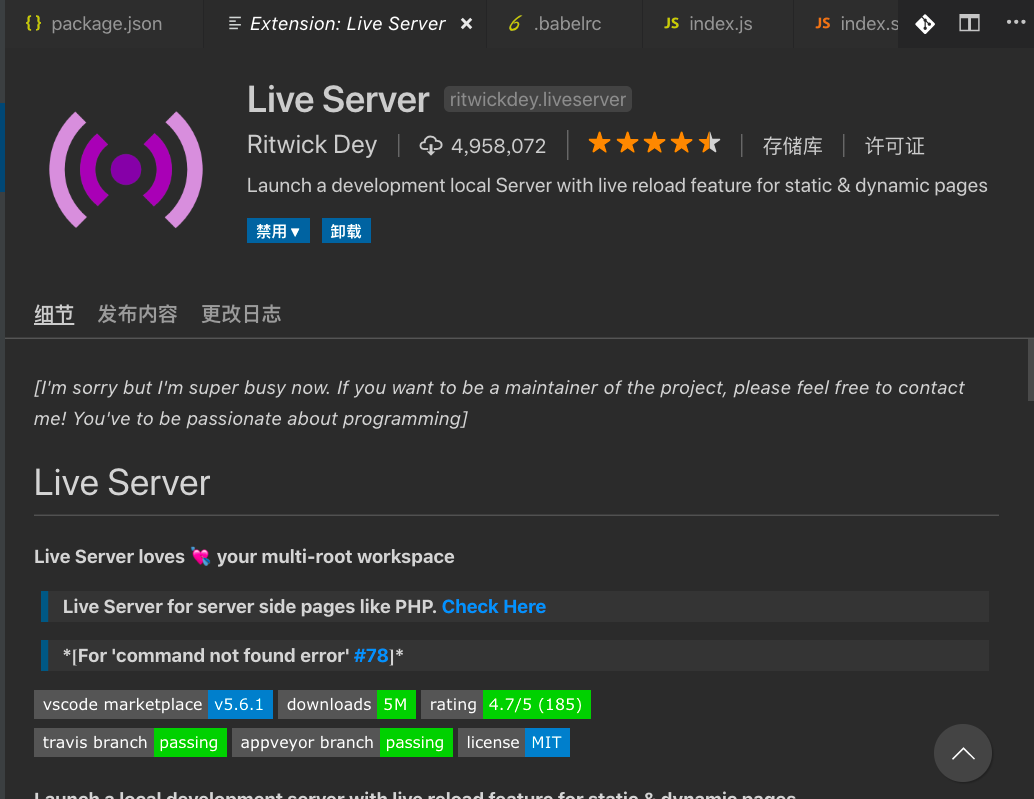The height and width of the screenshot is (799, 1034).
Task: Open the 禁用 disable dropdown
Action: click(x=278, y=231)
